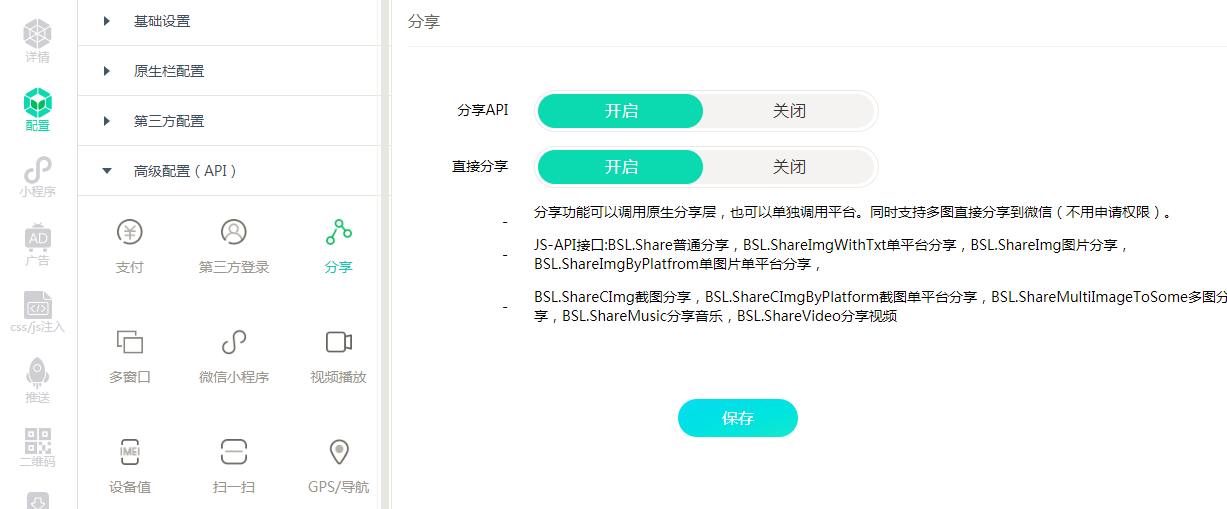Open the 高级配置（API）menu row
This screenshot has width=1227, height=509.
click(x=229, y=171)
